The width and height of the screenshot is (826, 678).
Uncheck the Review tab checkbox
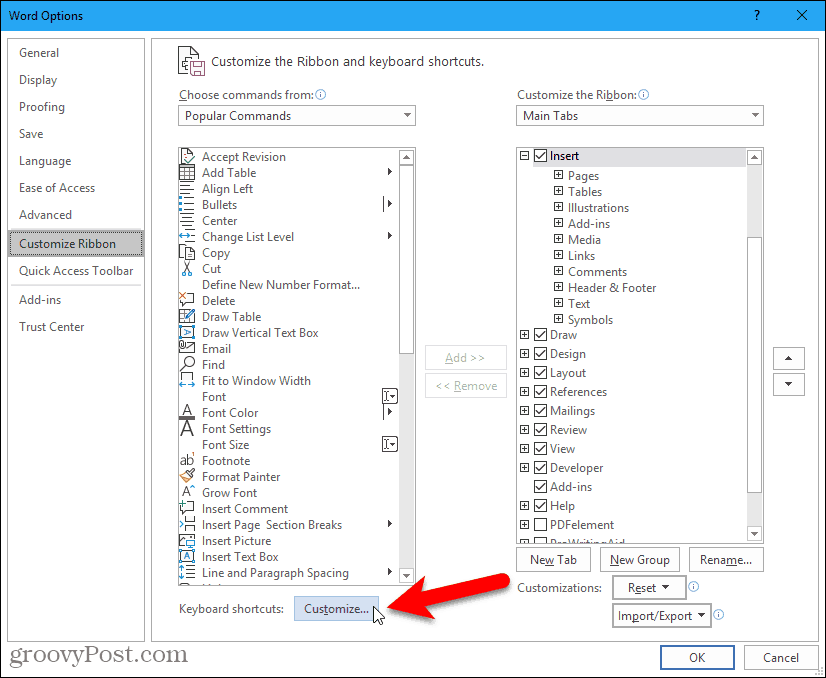tap(540, 429)
